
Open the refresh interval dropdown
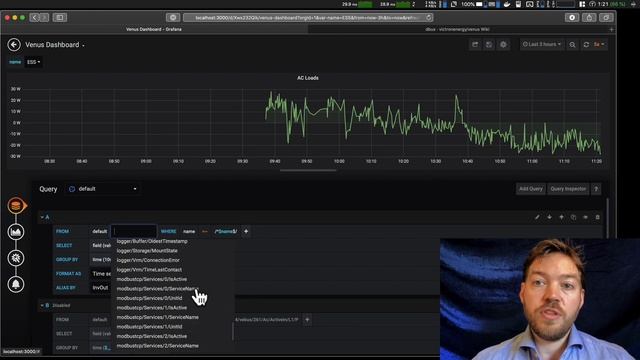(x=599, y=44)
